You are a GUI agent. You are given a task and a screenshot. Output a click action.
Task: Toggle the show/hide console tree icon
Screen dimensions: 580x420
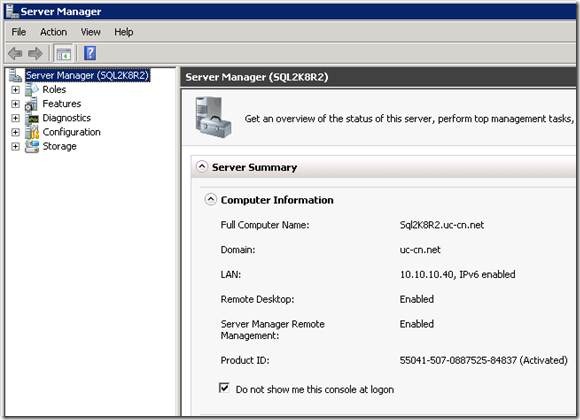(64, 54)
